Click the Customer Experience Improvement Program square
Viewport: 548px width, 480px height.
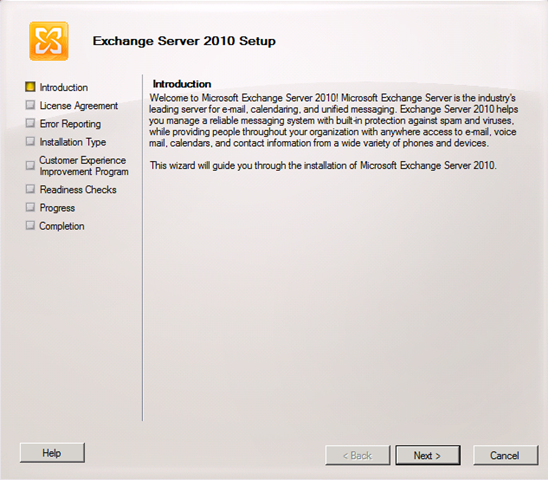[30, 165]
